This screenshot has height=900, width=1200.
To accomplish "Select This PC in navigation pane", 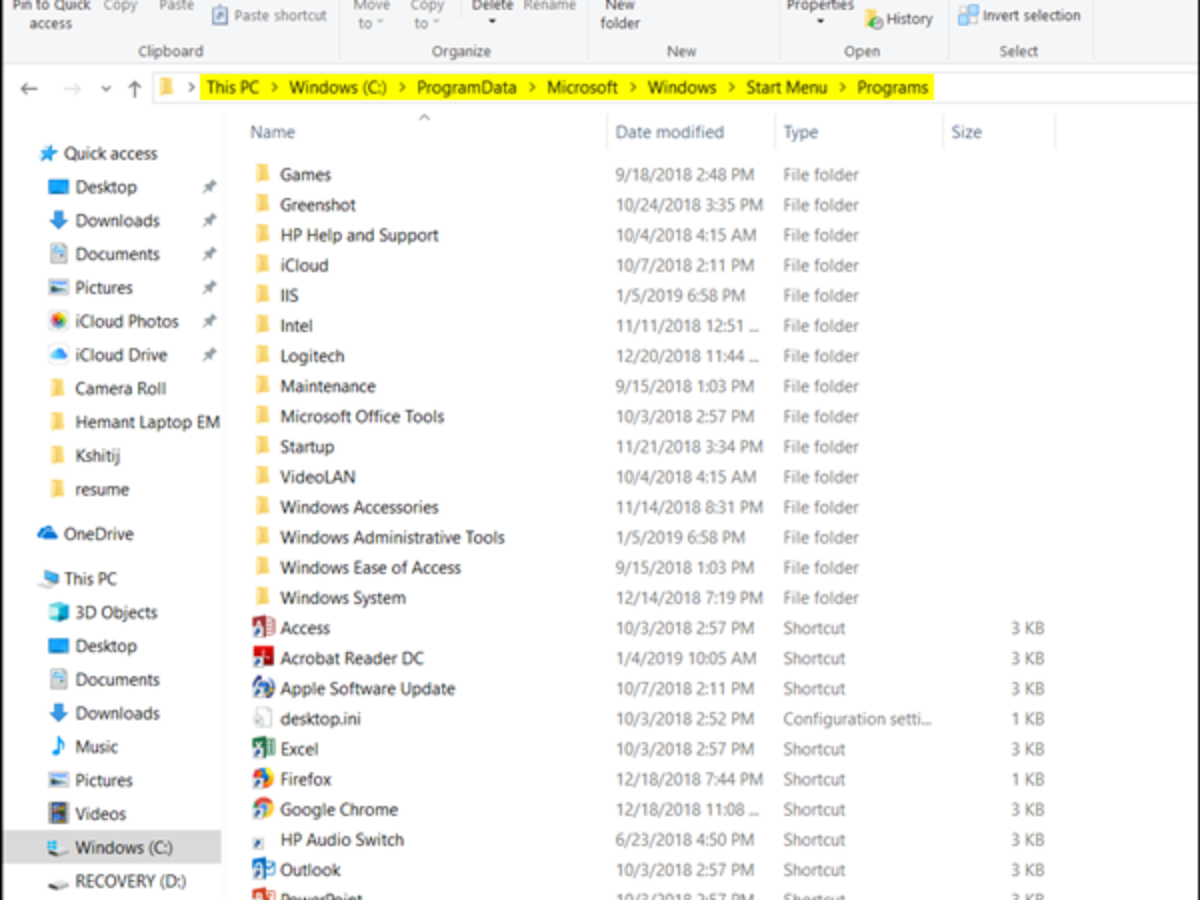I will tap(78, 579).
